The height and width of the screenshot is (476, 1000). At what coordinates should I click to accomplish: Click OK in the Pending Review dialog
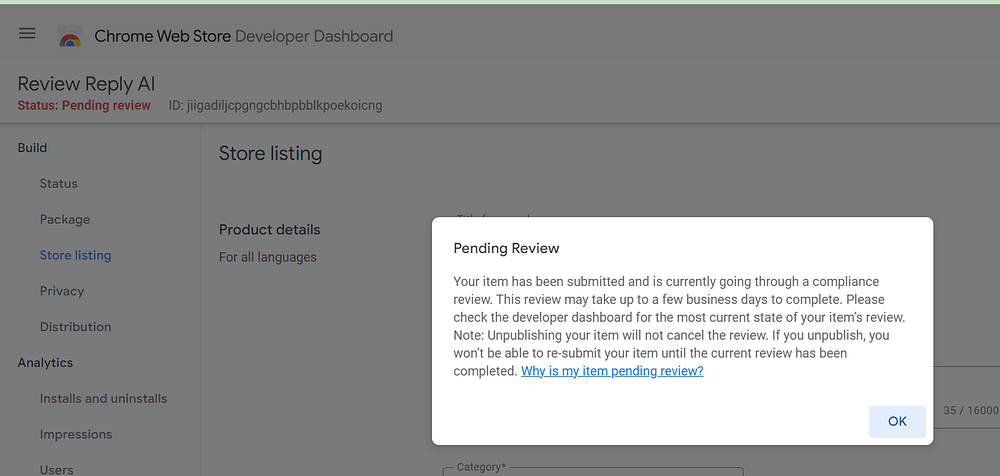[897, 421]
